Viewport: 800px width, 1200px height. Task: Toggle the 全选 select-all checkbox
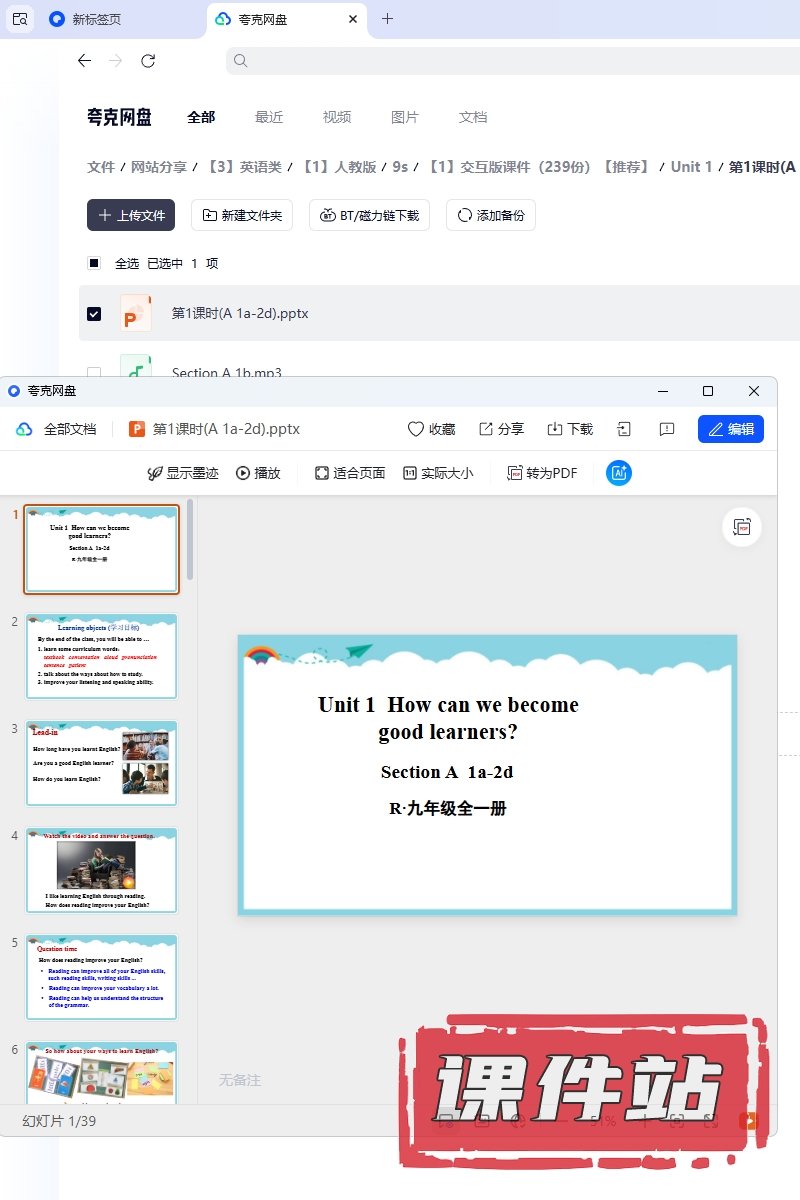coord(94,263)
